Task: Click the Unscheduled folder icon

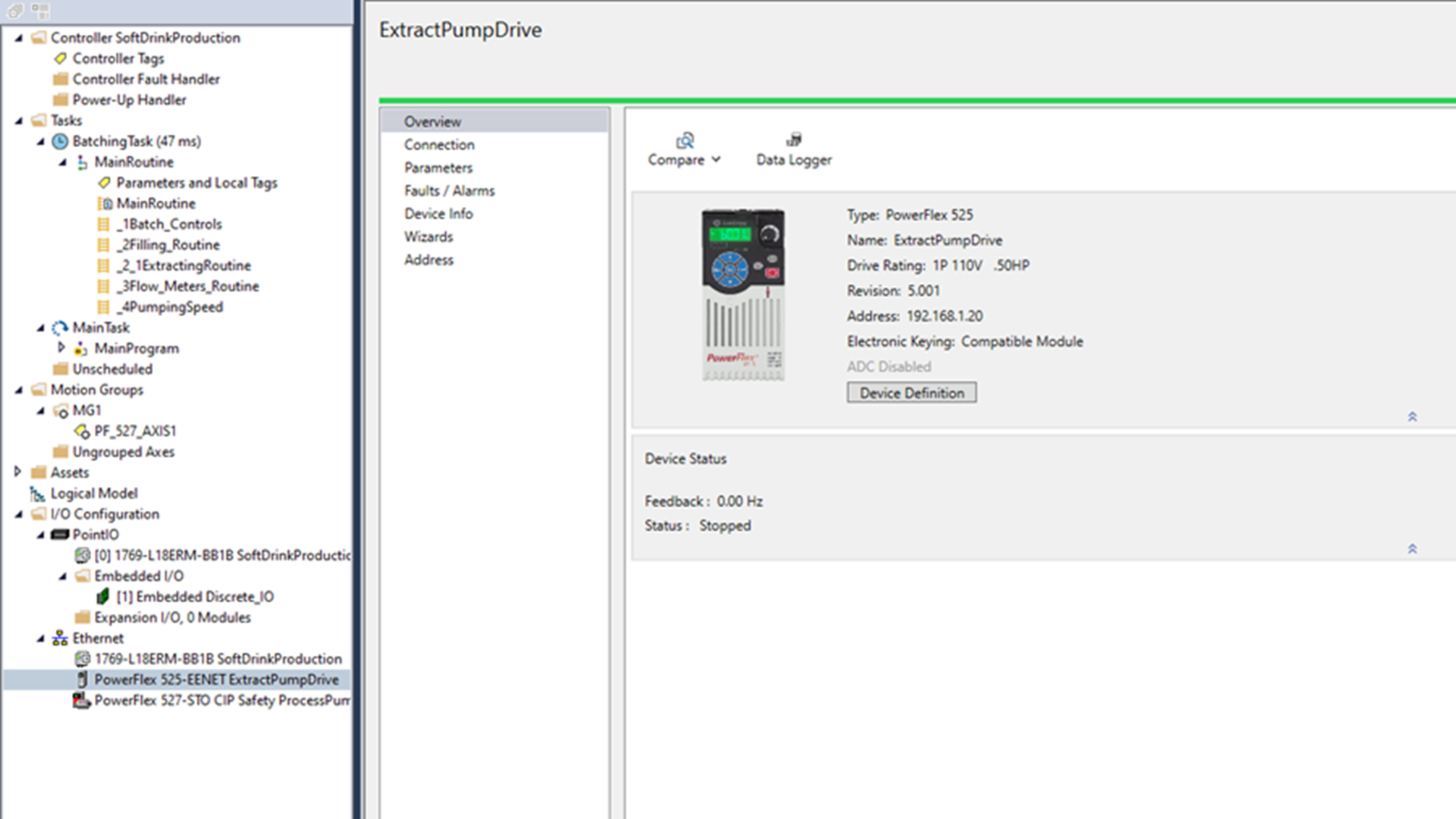Action: [x=61, y=369]
